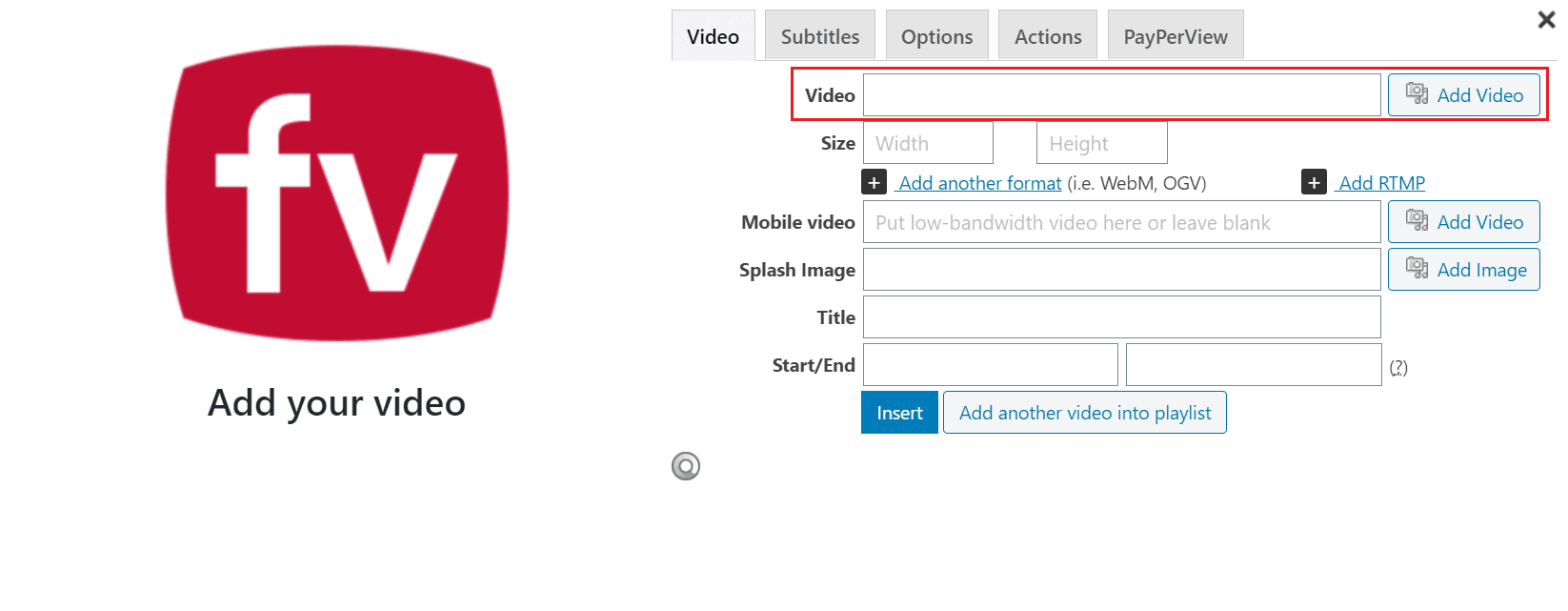
Task: Click the FV player logo preview
Action: [x=337, y=193]
